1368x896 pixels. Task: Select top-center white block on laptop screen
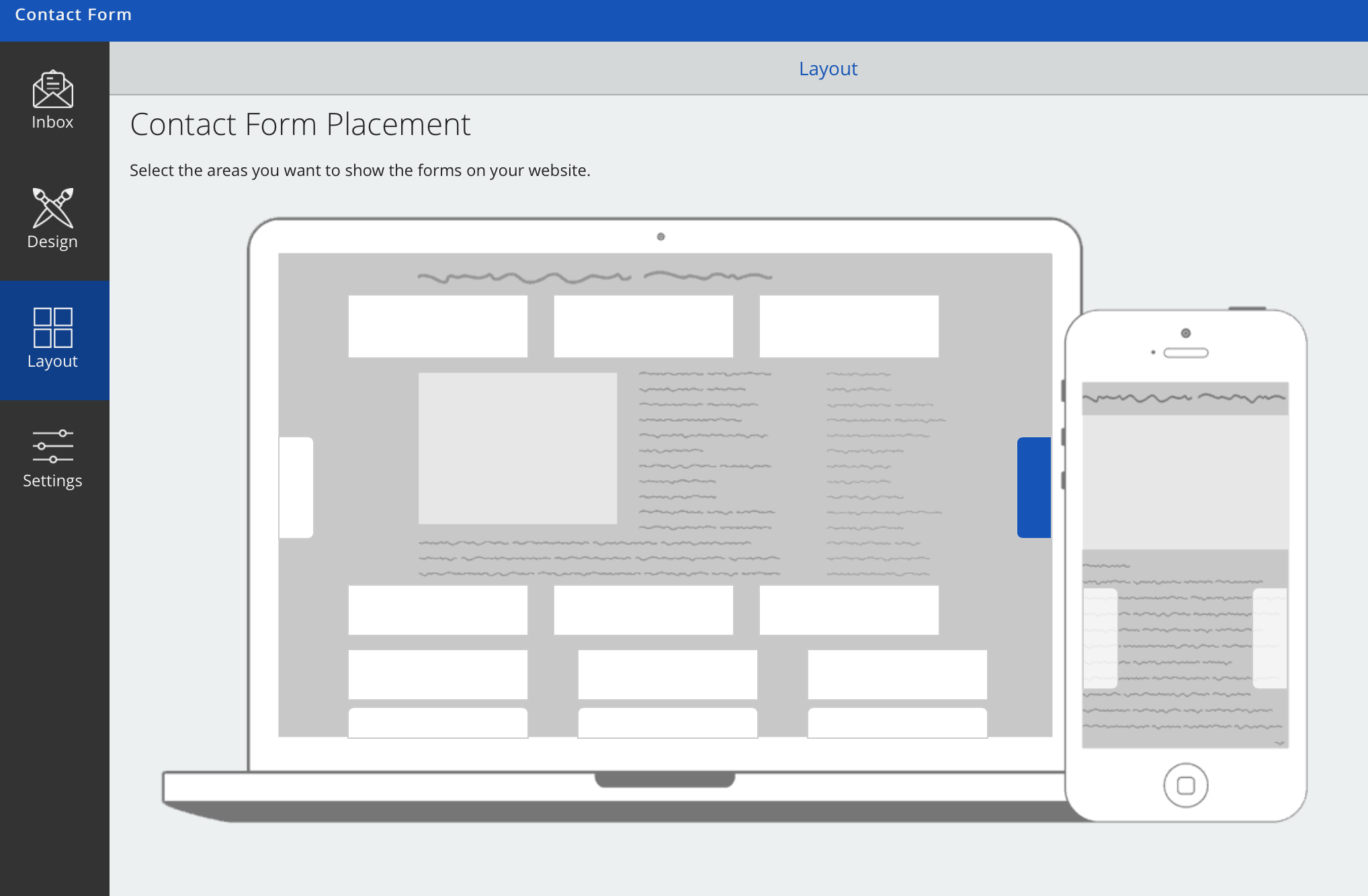tap(643, 326)
